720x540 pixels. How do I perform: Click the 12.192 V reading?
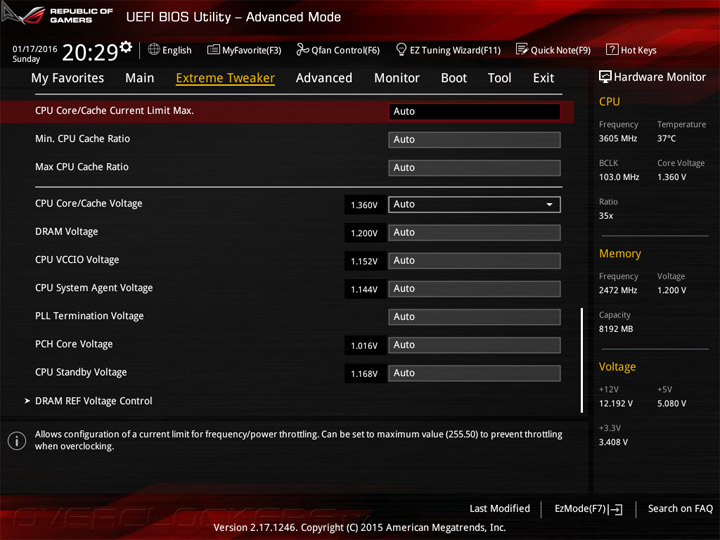click(616, 404)
